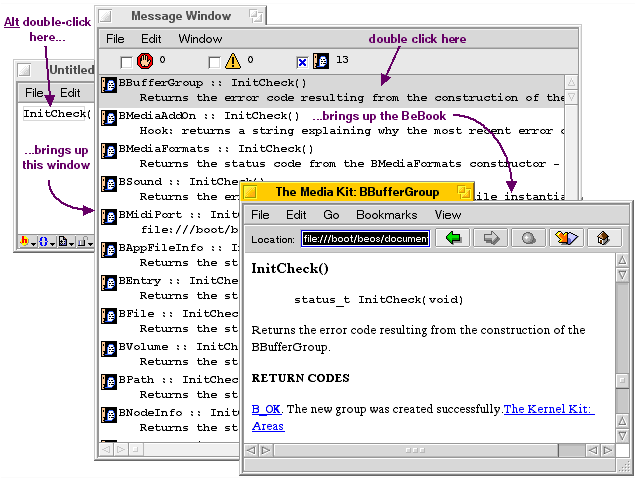Uncheck the info messages checkbox
This screenshot has height=482, width=636.
pyautogui.click(x=302, y=62)
